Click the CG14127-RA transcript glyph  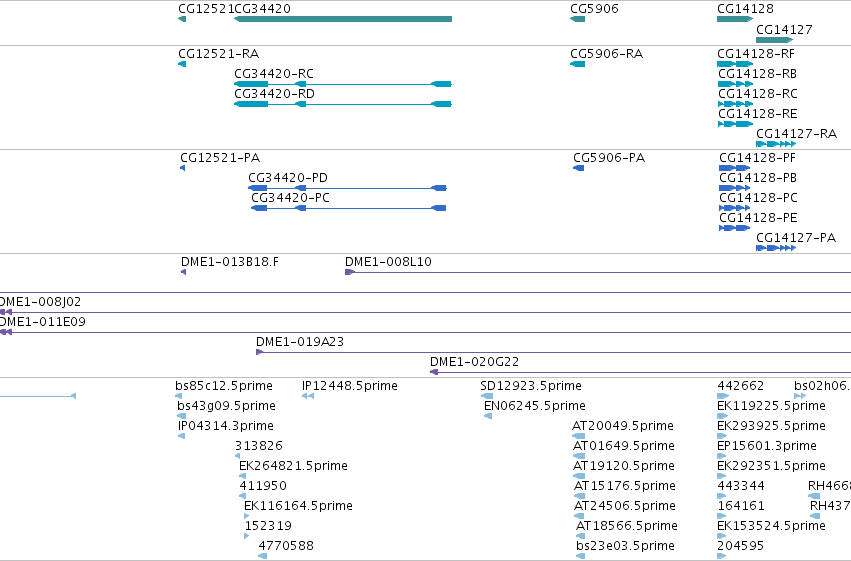coord(776,144)
